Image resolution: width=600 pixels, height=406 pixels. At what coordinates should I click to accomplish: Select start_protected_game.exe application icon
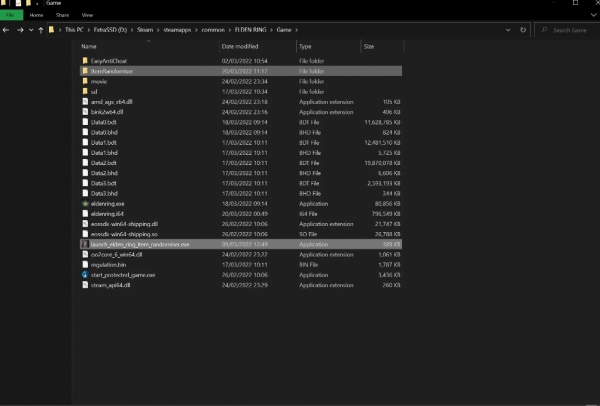click(x=85, y=274)
